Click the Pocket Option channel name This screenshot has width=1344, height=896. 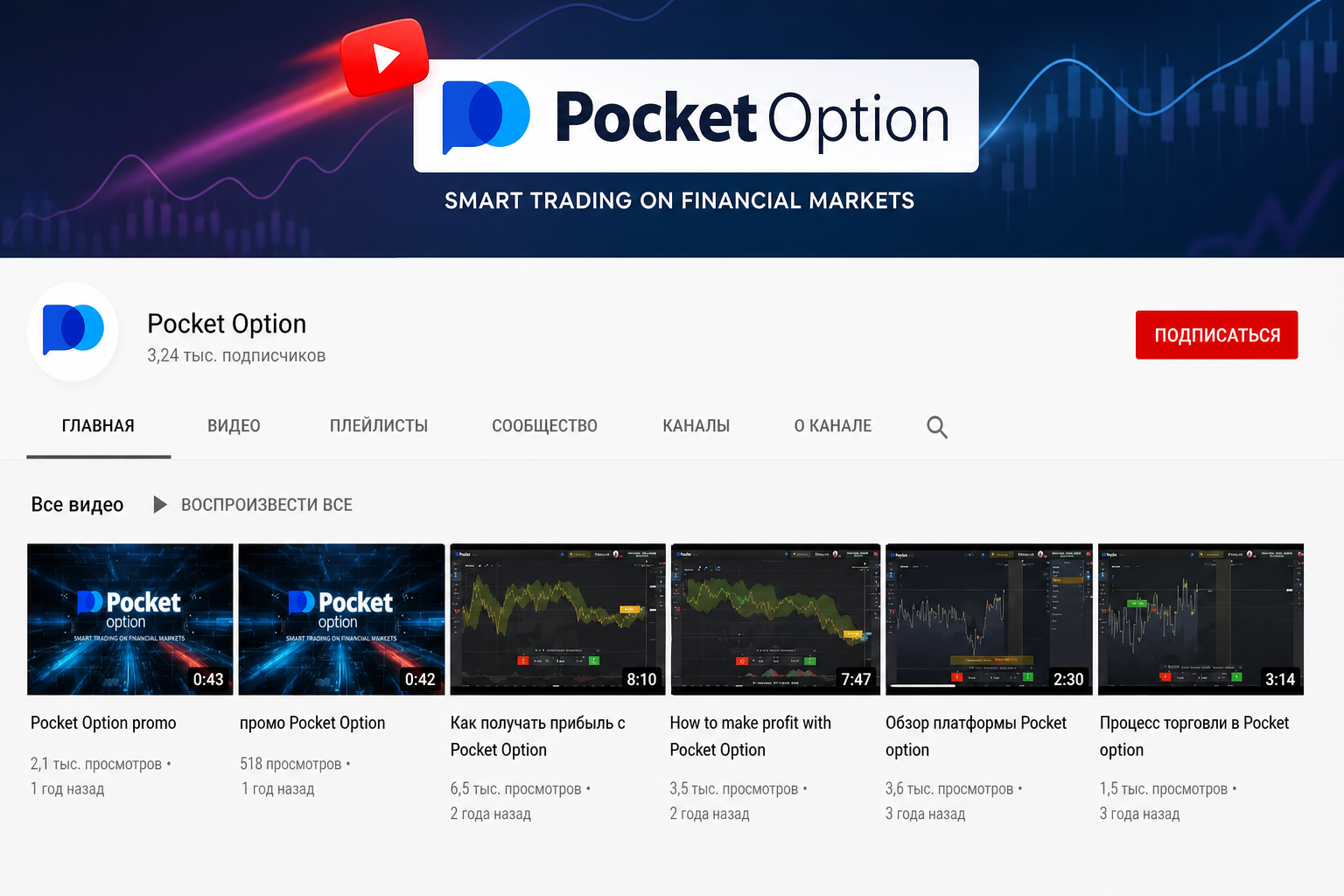227,324
